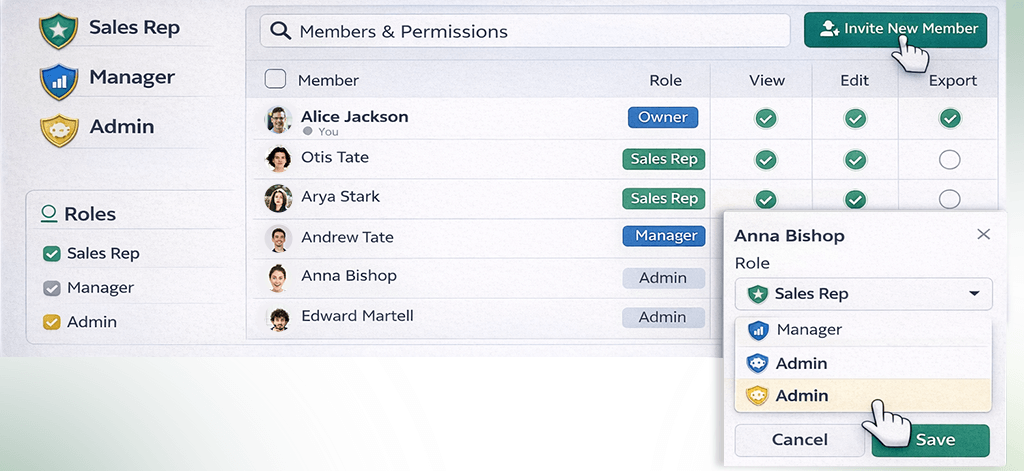This screenshot has width=1024, height=471.
Task: Click the Export column header
Action: 953,81
